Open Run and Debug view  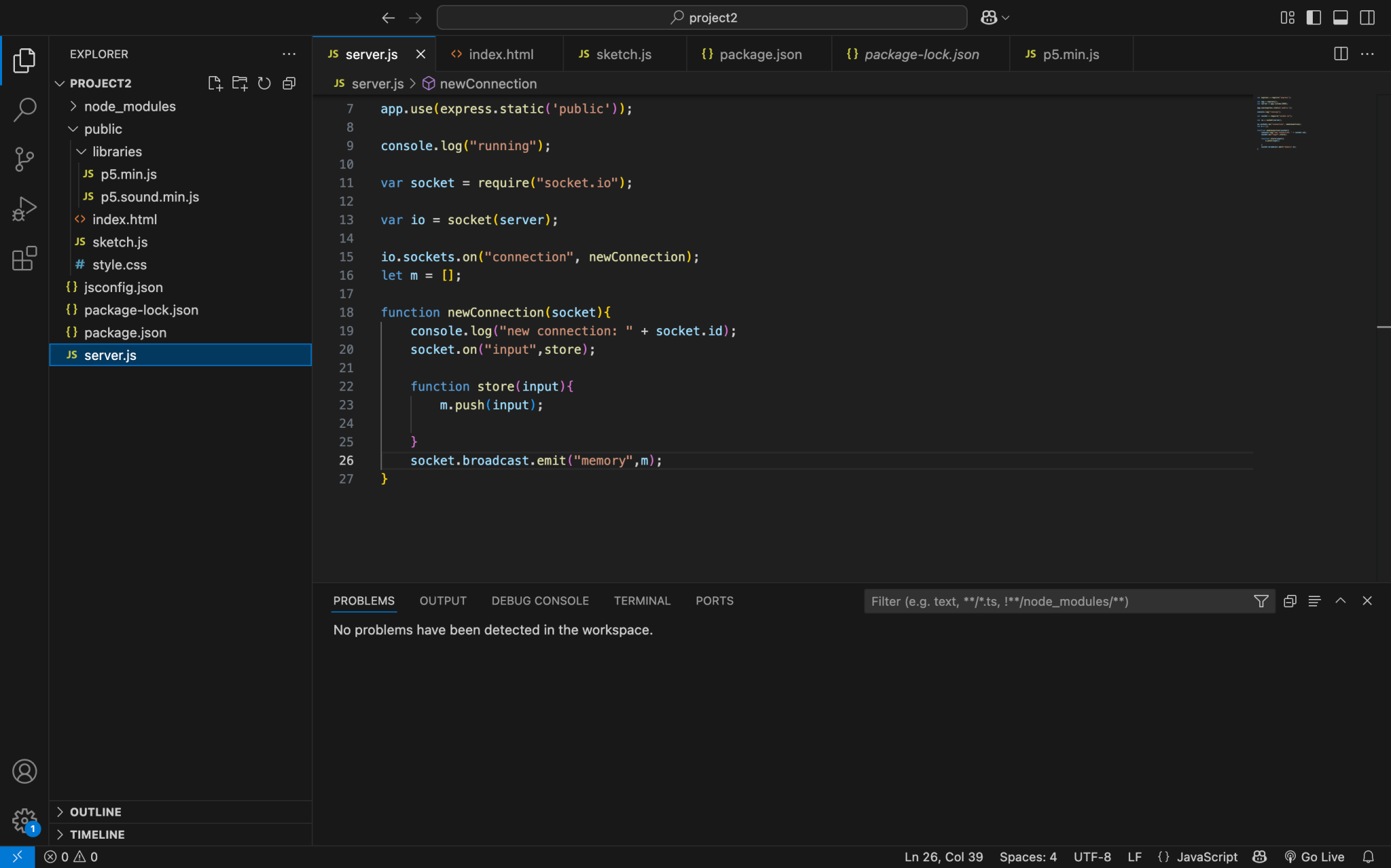(x=24, y=209)
